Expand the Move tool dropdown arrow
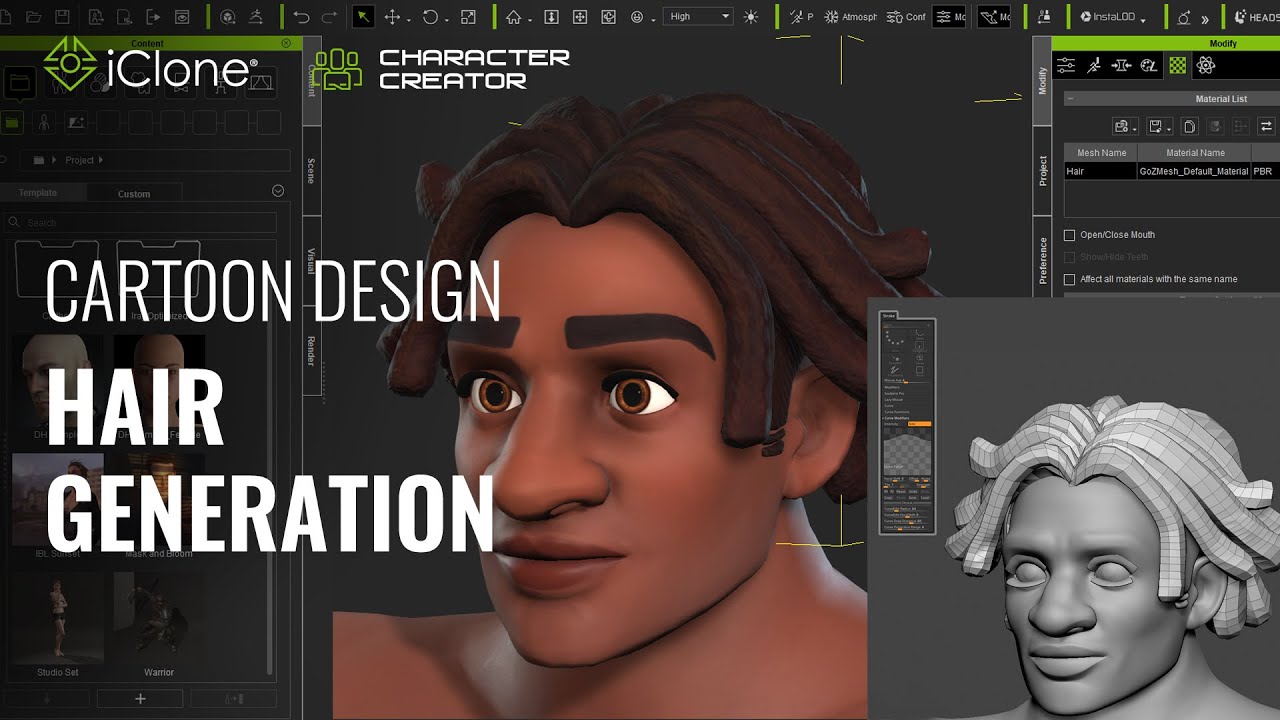1280x720 pixels. click(409, 19)
